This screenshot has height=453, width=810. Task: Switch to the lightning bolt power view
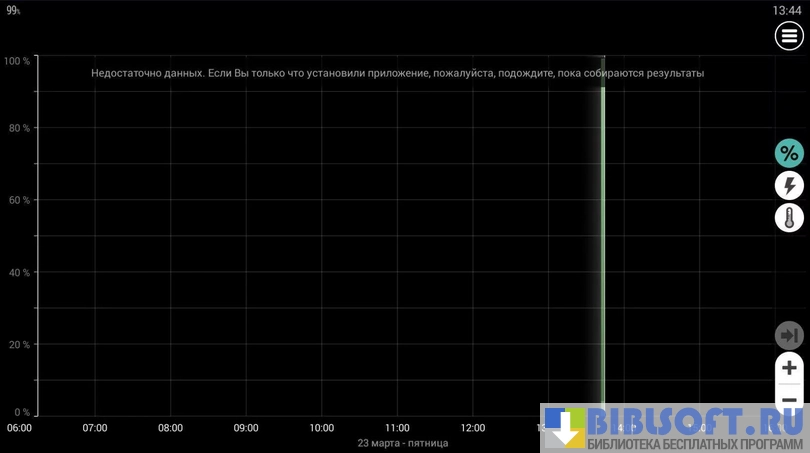point(789,185)
